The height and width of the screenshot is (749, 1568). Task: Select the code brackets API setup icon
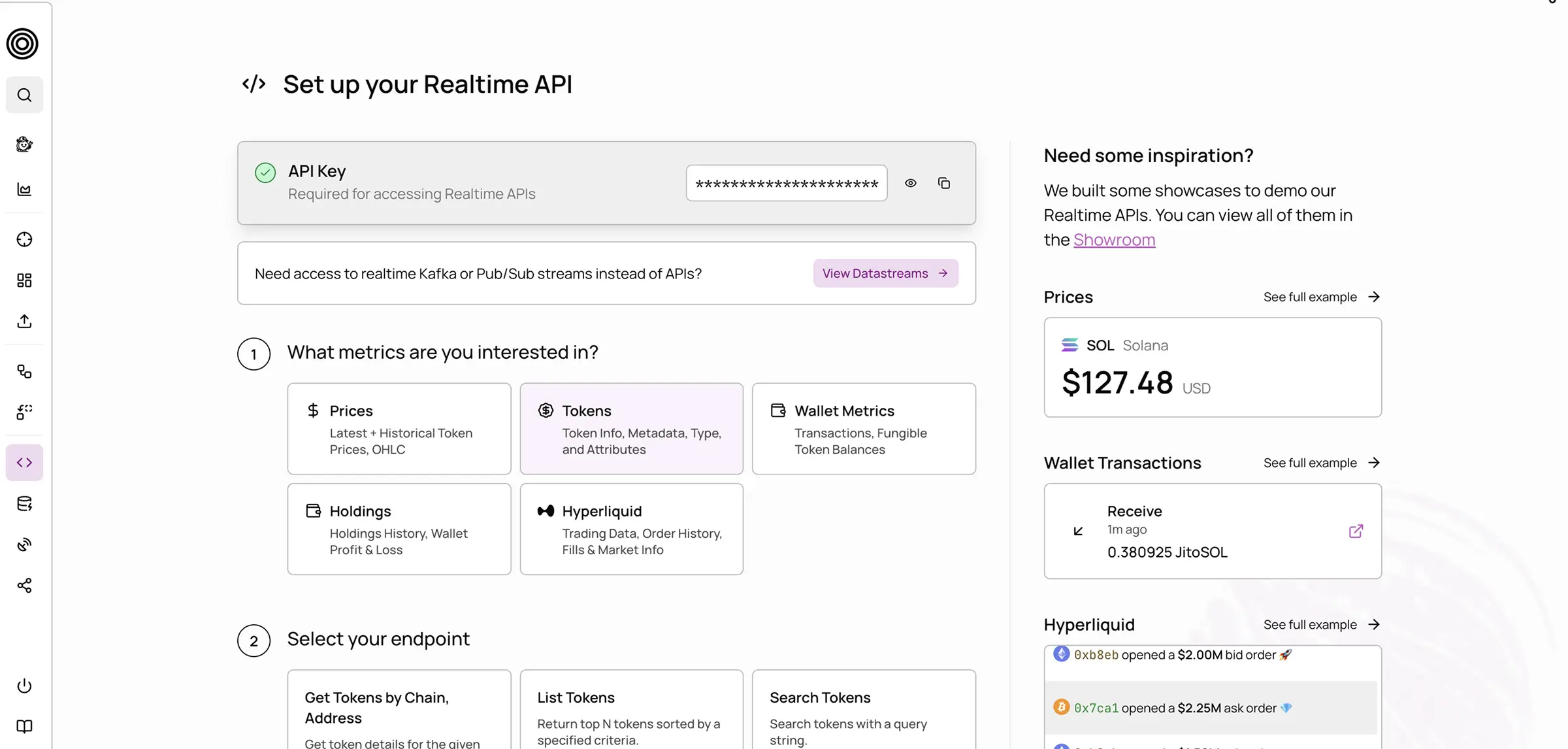click(24, 462)
